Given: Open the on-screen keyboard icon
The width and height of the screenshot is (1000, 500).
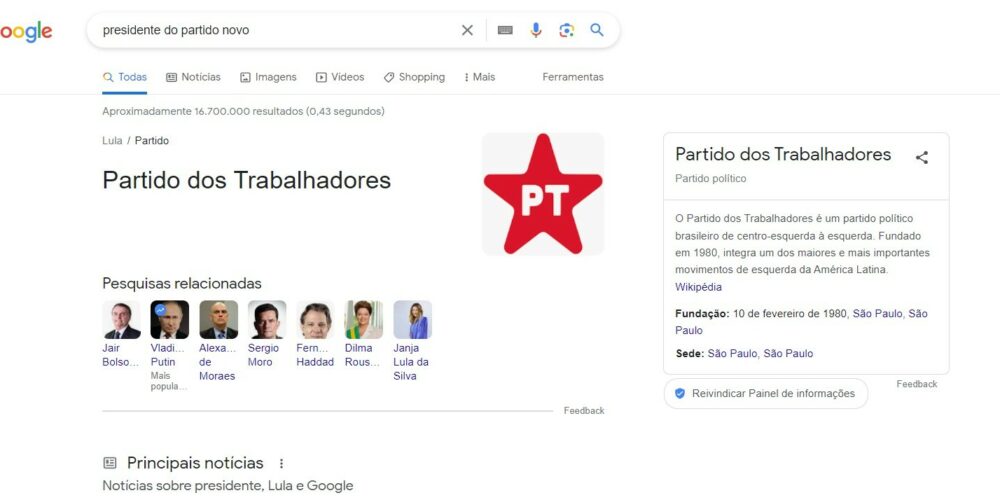Looking at the screenshot, I should 505,30.
